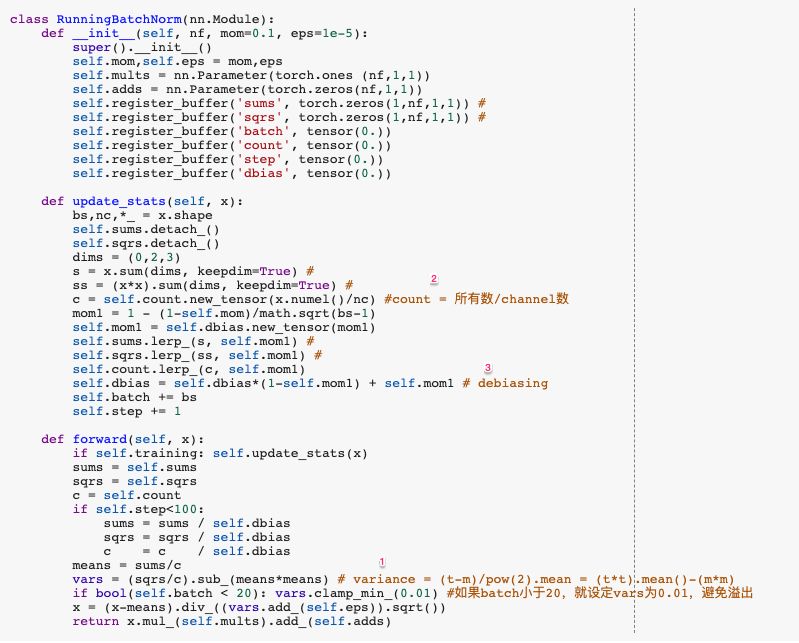
Task: Click the 'def __init__' definition line
Action: [x=204, y=34]
